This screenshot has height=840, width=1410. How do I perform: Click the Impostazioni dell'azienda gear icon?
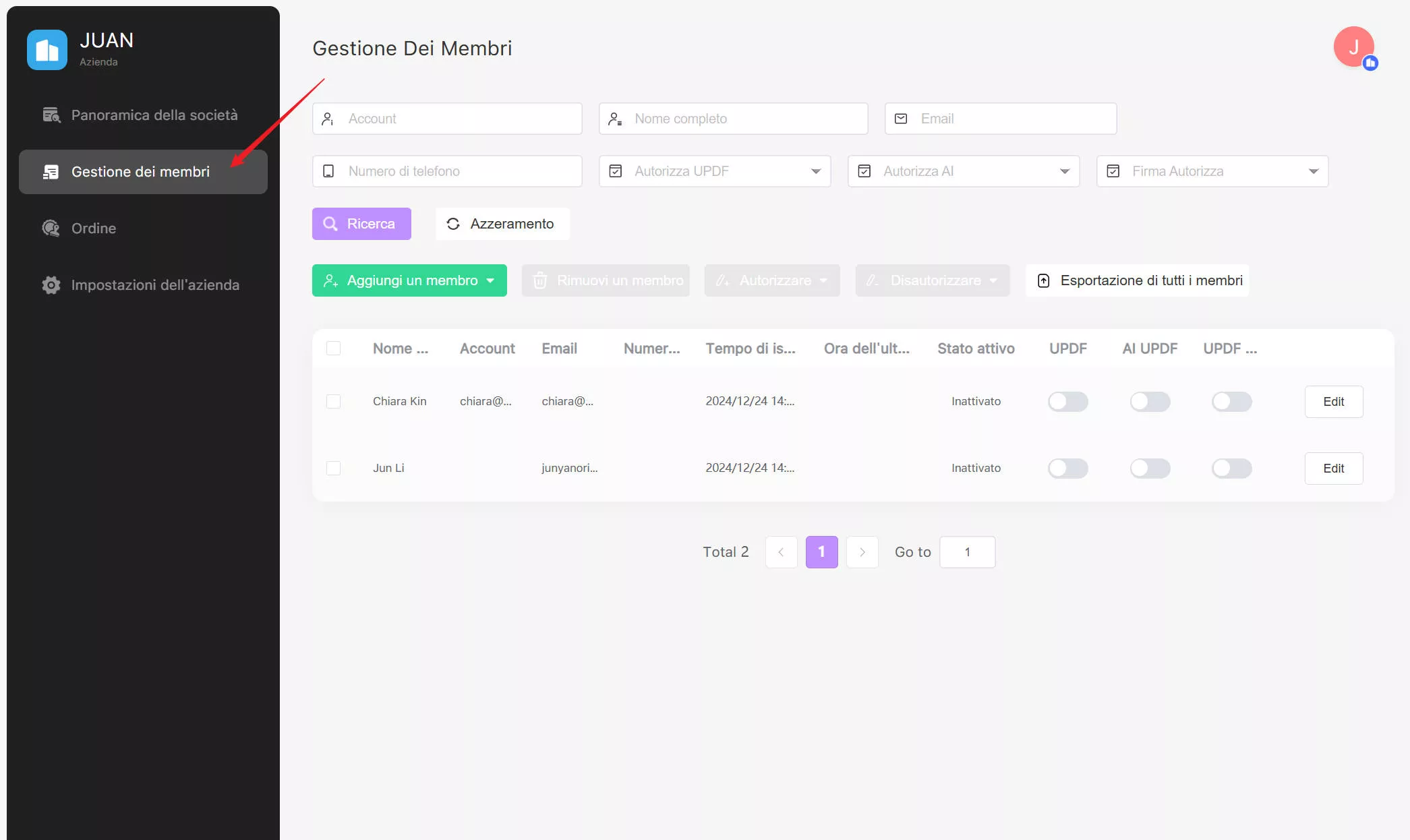click(x=51, y=285)
